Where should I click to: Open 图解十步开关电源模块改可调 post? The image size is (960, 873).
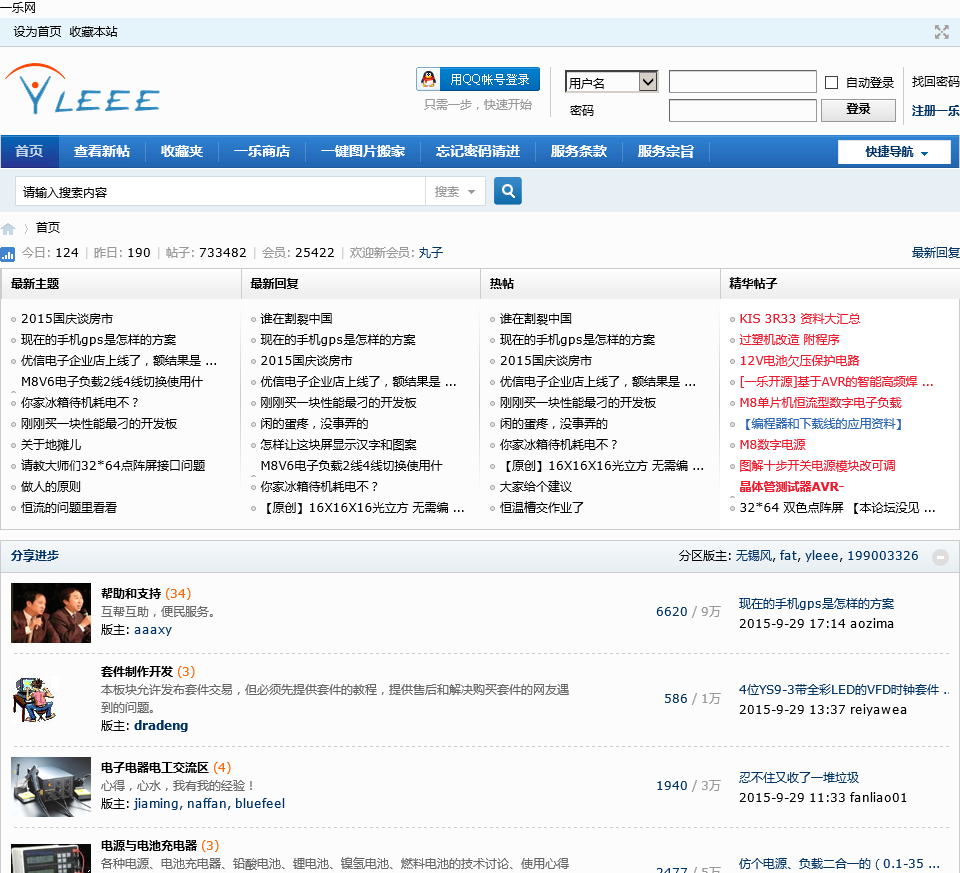point(817,466)
